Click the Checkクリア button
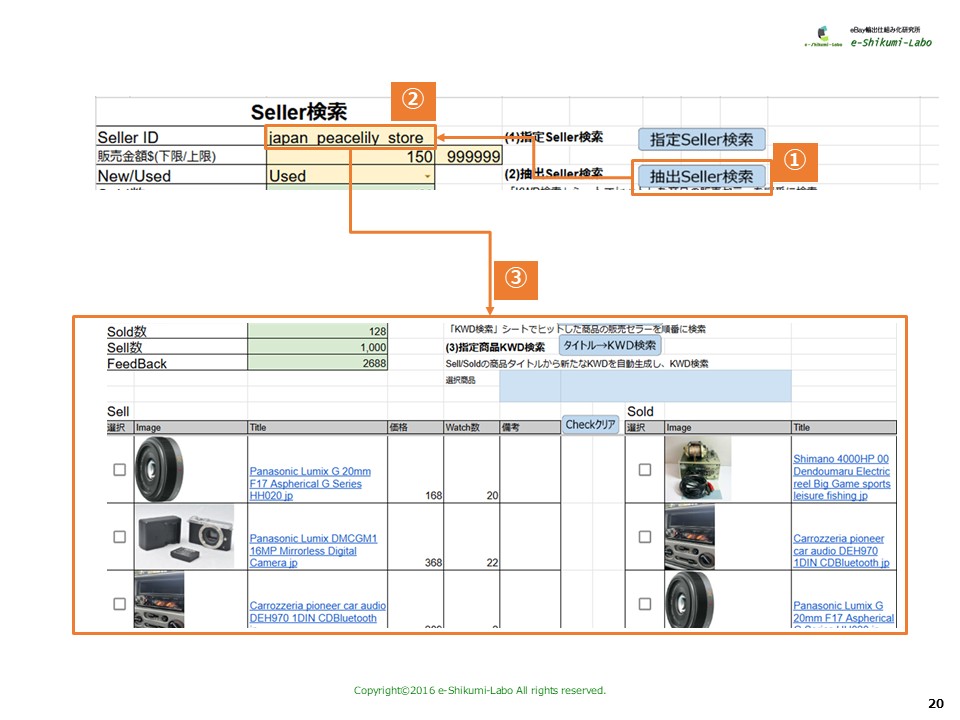The width and height of the screenshot is (960, 720). click(590, 424)
